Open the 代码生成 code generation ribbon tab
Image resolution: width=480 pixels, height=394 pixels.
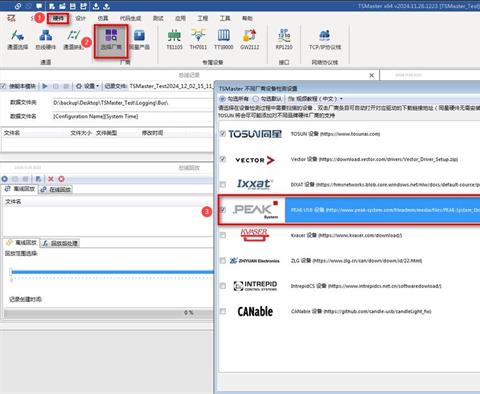(130, 18)
